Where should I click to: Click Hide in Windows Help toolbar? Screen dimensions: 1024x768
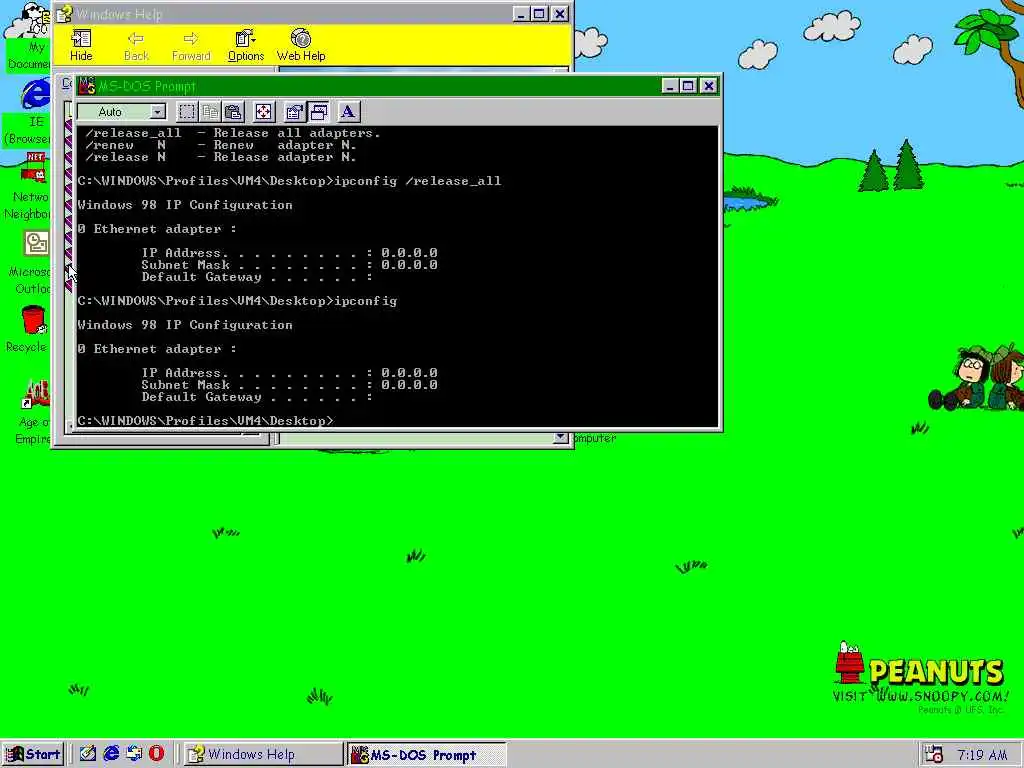click(x=81, y=46)
